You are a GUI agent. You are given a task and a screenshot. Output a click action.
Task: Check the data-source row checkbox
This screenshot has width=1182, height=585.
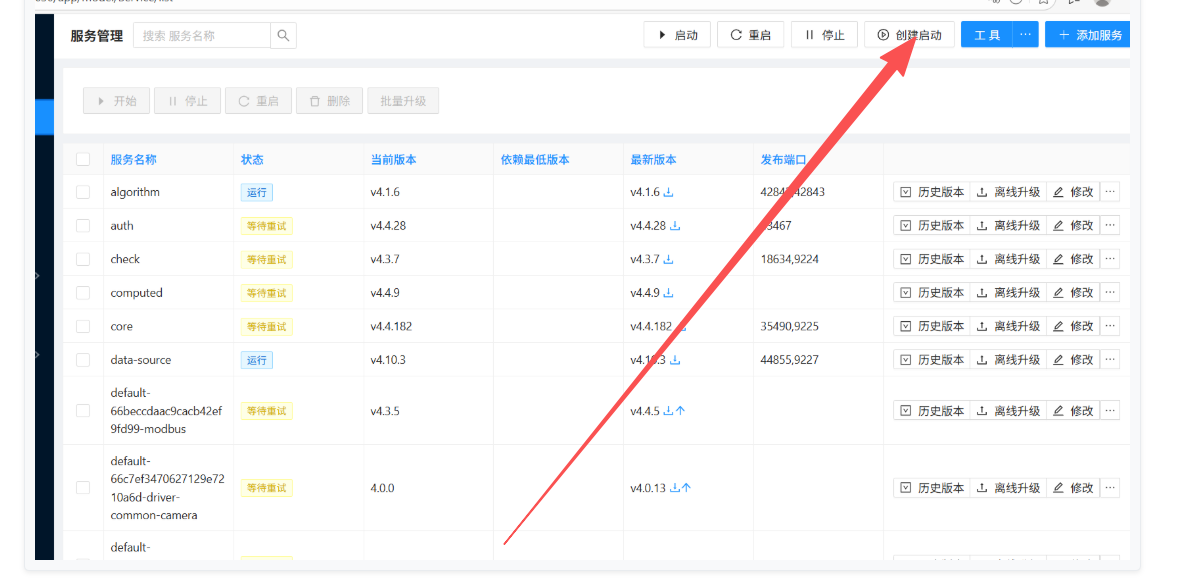pyautogui.click(x=83, y=360)
